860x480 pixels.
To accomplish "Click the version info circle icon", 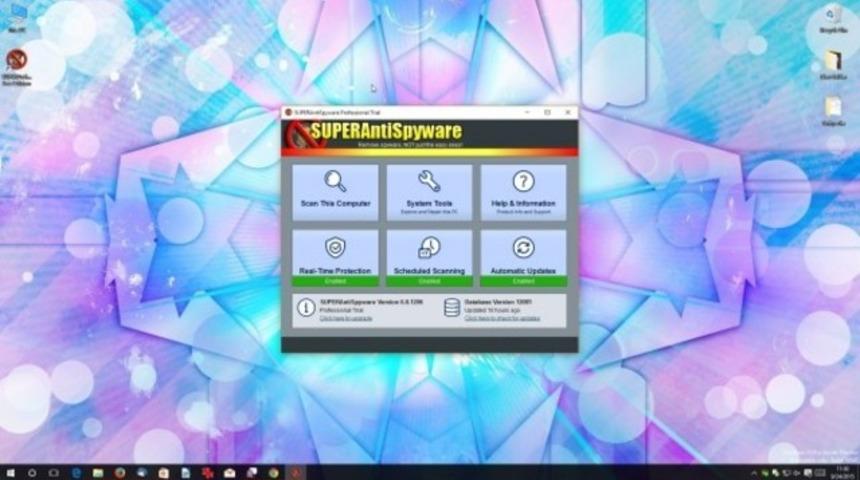I will tap(305, 308).
